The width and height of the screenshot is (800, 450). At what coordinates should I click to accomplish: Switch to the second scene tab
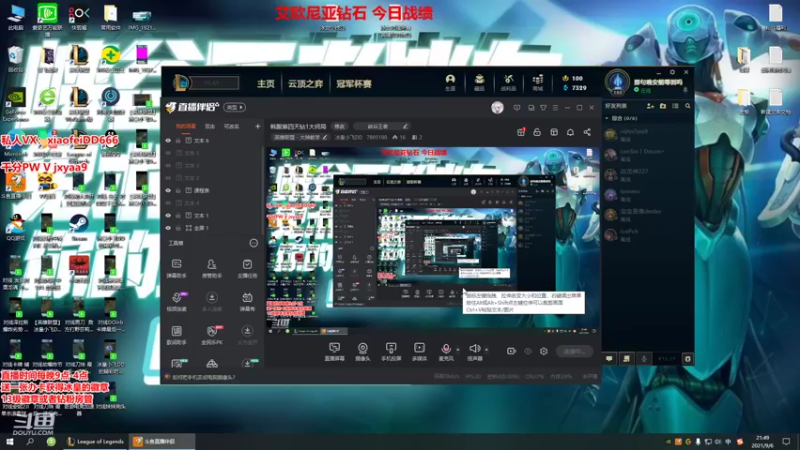click(x=210, y=126)
